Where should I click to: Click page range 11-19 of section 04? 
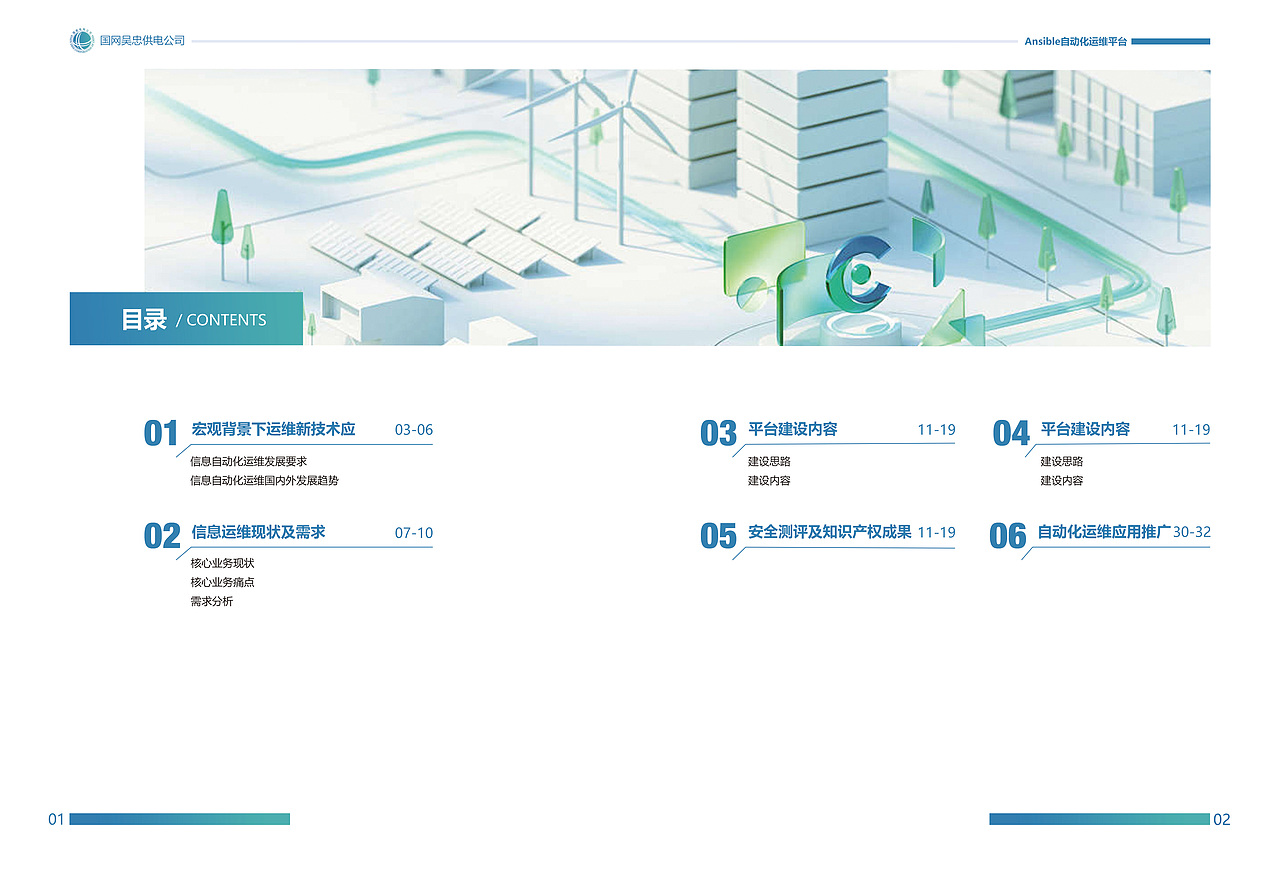coord(1191,430)
